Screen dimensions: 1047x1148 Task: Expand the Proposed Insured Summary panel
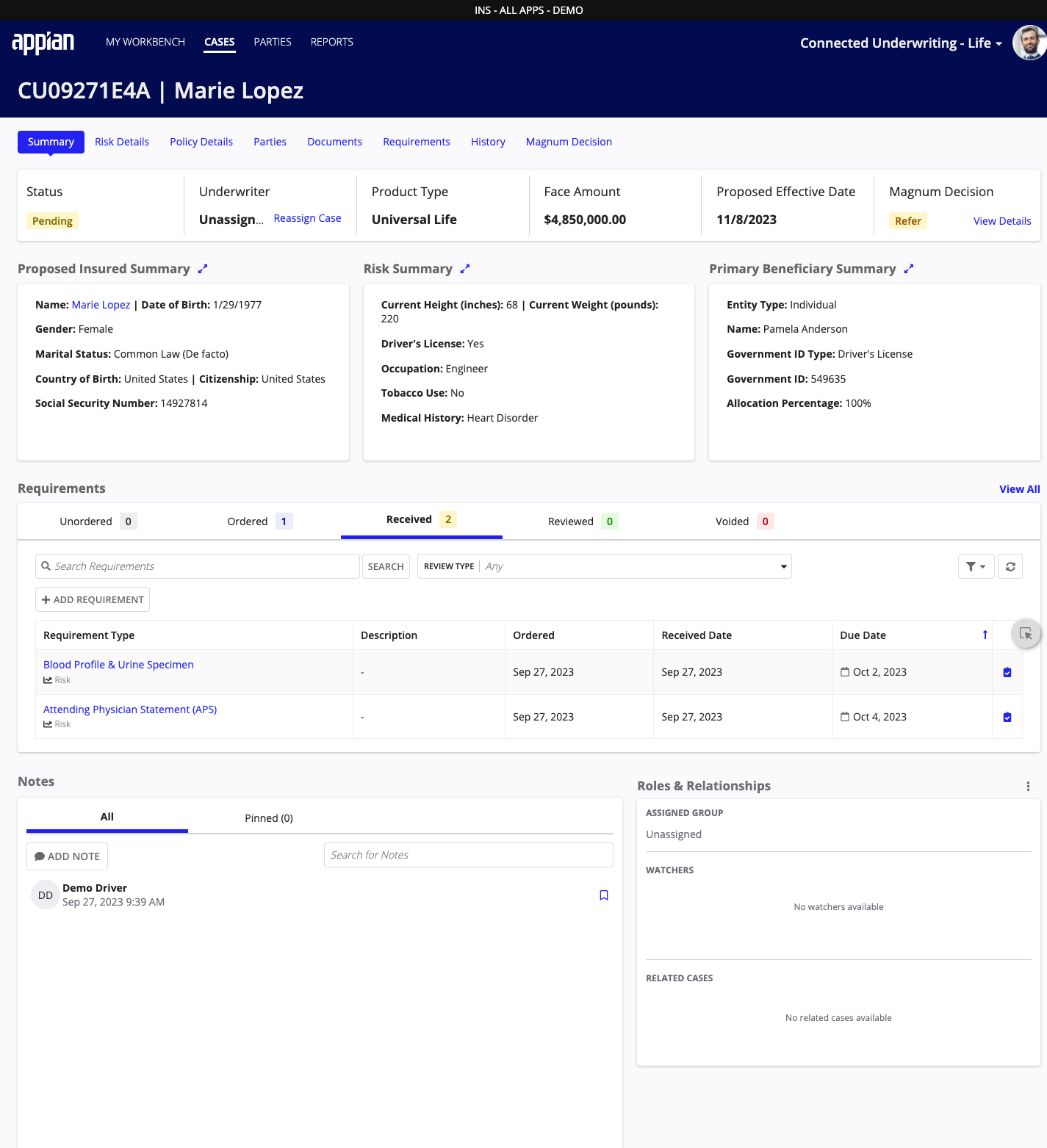pos(203,269)
